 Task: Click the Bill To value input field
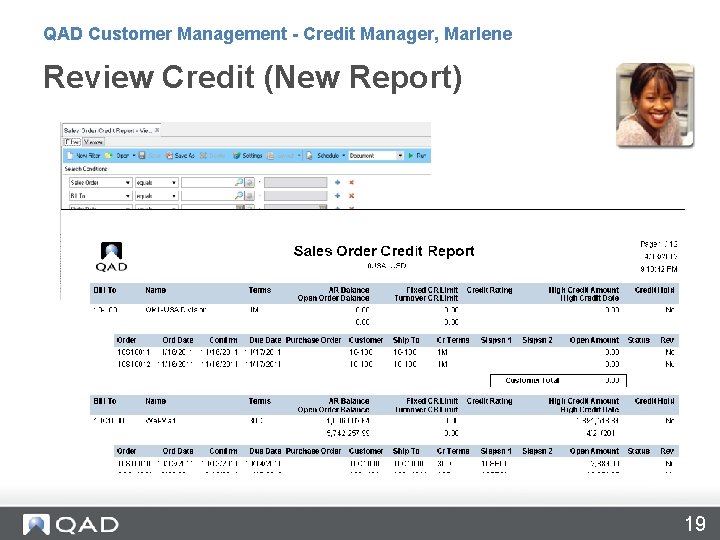[208, 196]
